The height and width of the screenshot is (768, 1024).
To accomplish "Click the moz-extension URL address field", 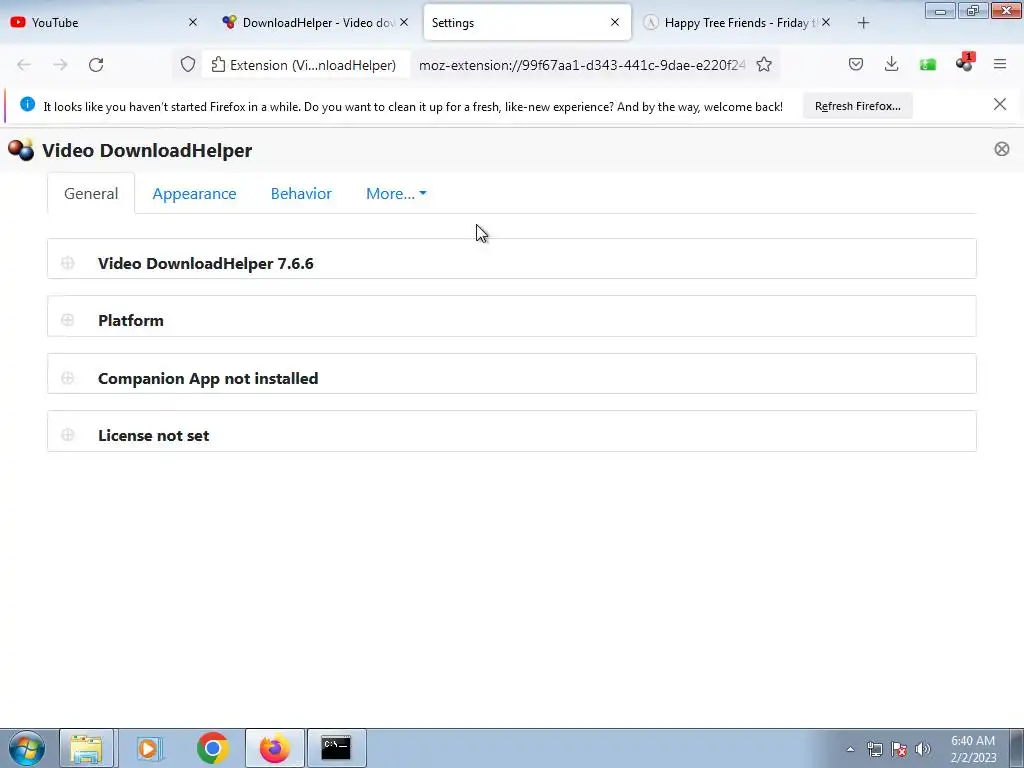I will click(x=581, y=65).
